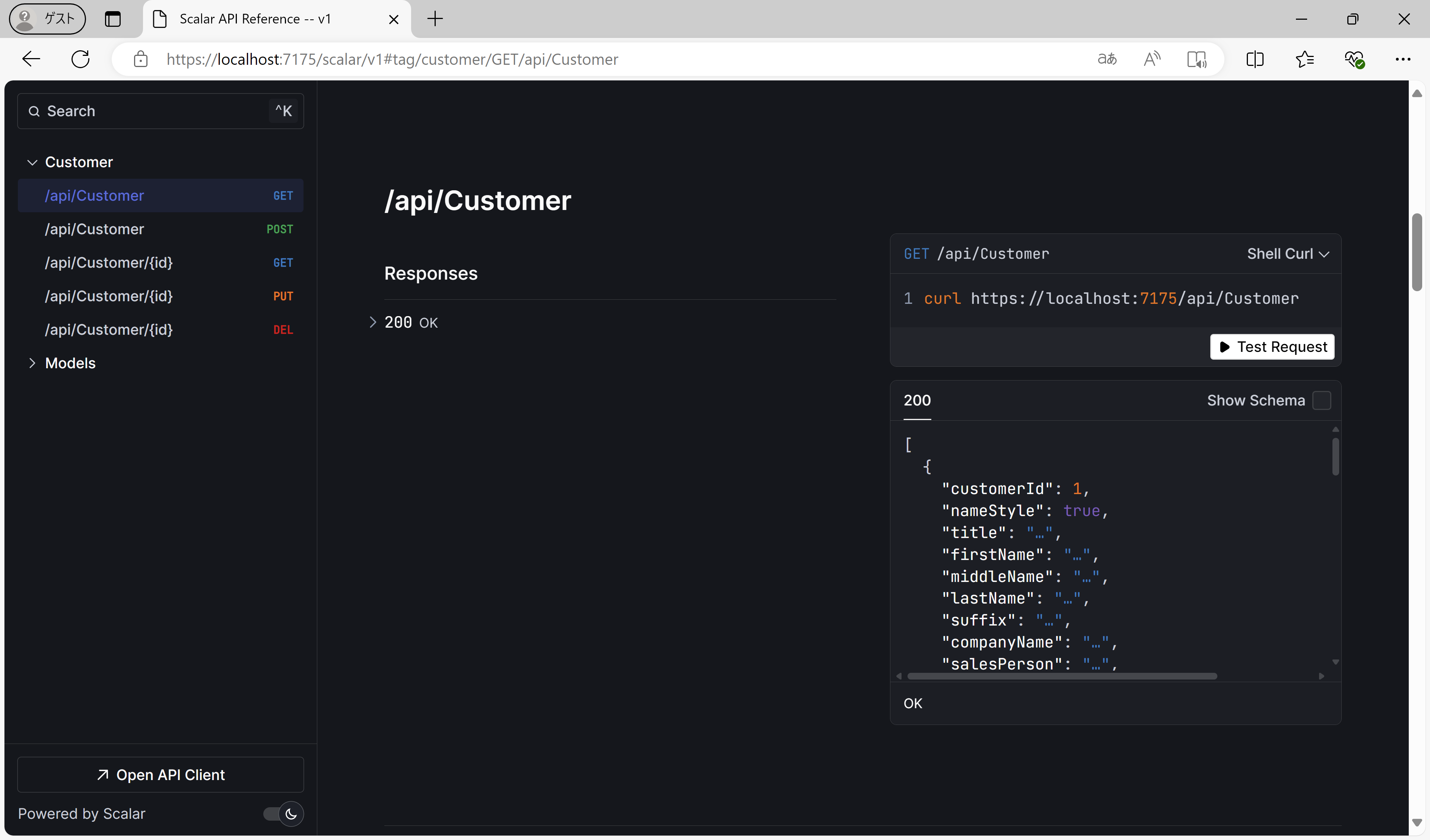Viewport: 1430px width, 840px height.
Task: Click the page scroll up arrow
Action: point(1417,93)
